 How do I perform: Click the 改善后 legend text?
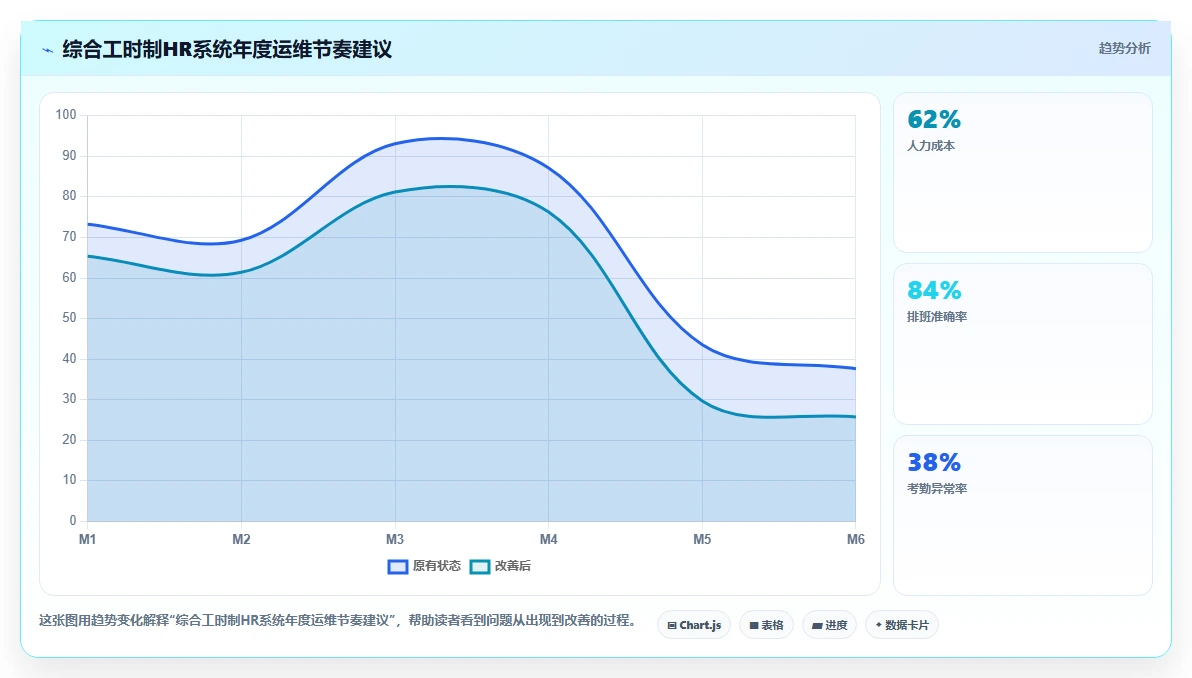512,566
